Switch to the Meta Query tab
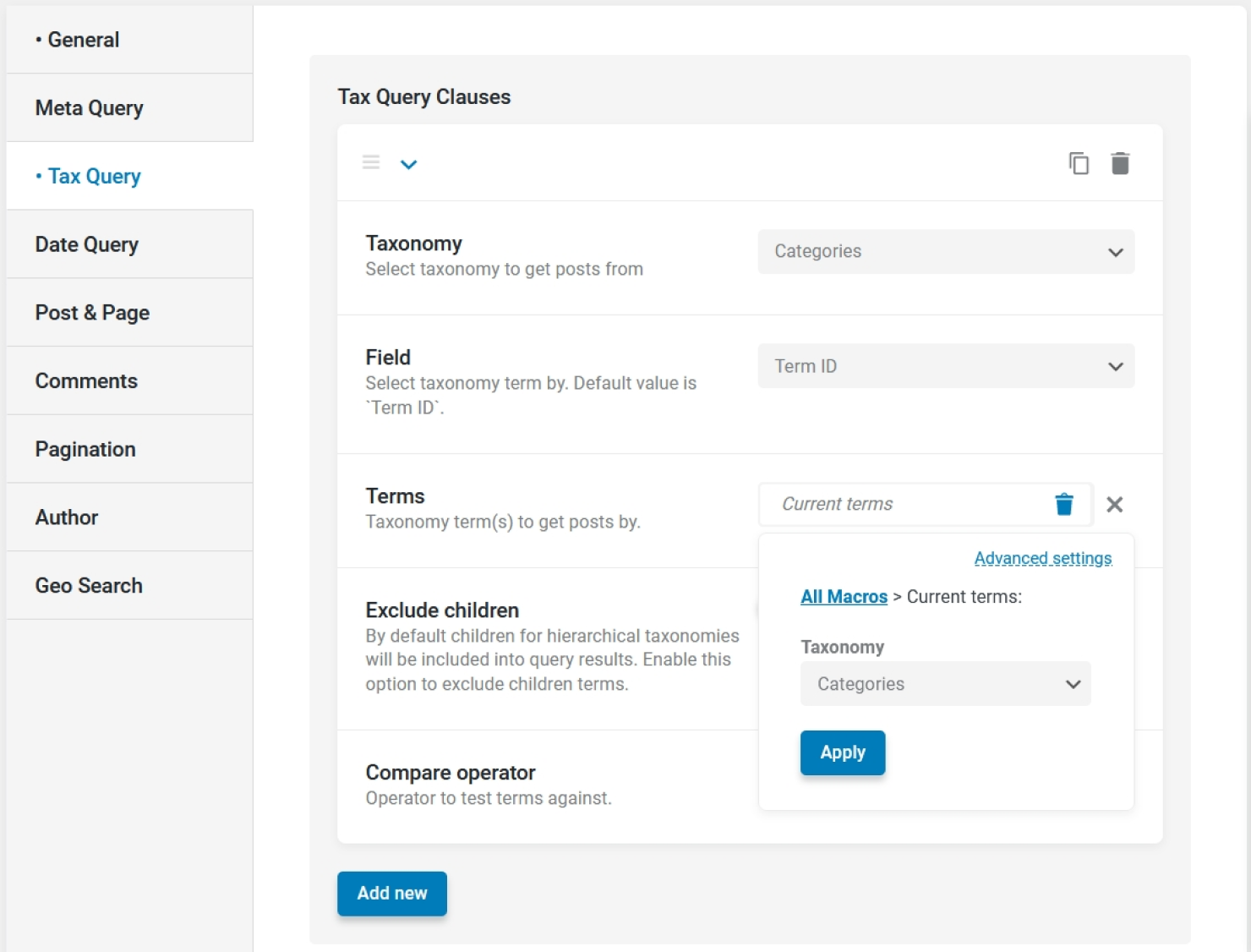The height and width of the screenshot is (952, 1251). (x=129, y=108)
